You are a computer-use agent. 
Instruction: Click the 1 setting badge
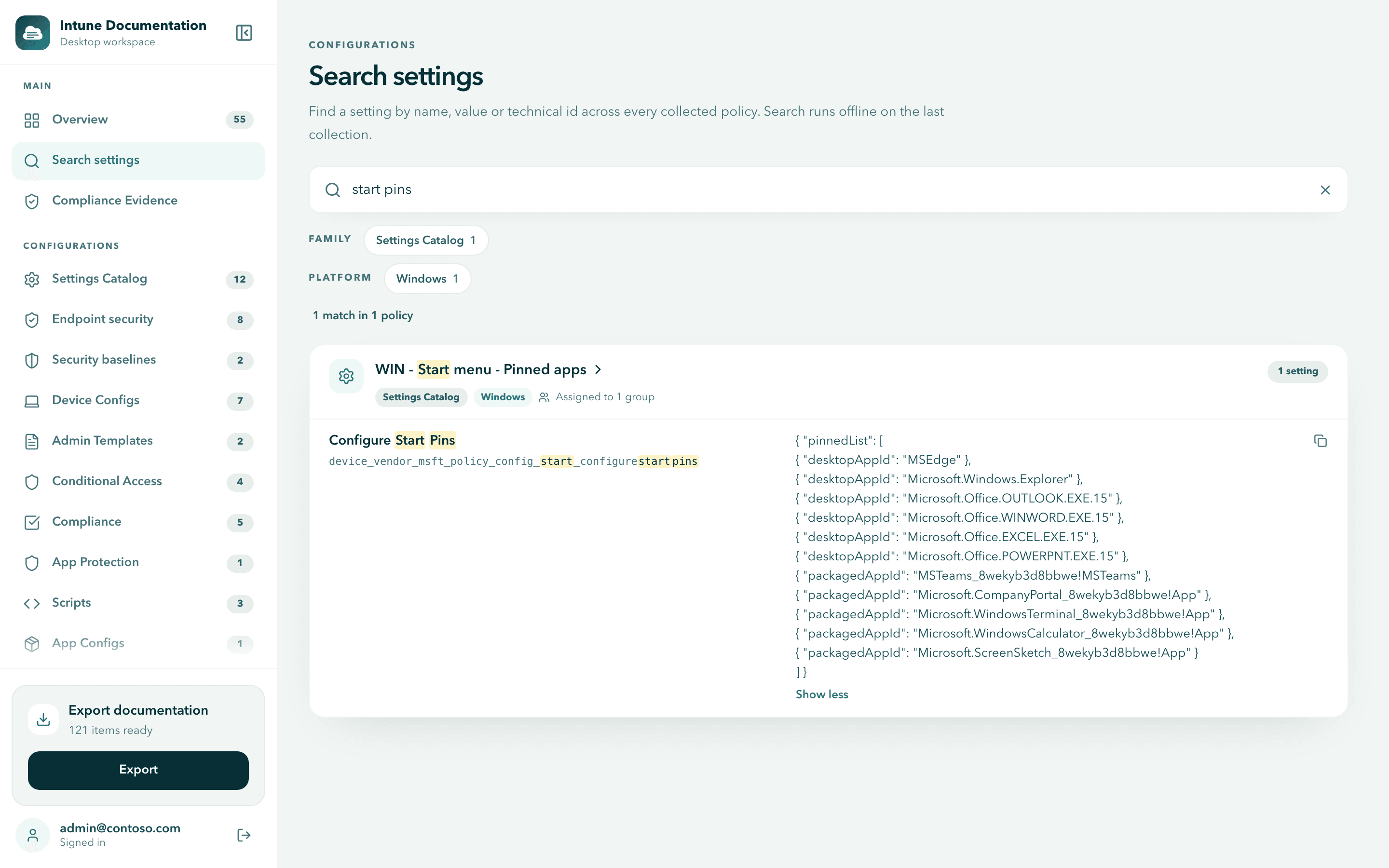click(x=1297, y=371)
